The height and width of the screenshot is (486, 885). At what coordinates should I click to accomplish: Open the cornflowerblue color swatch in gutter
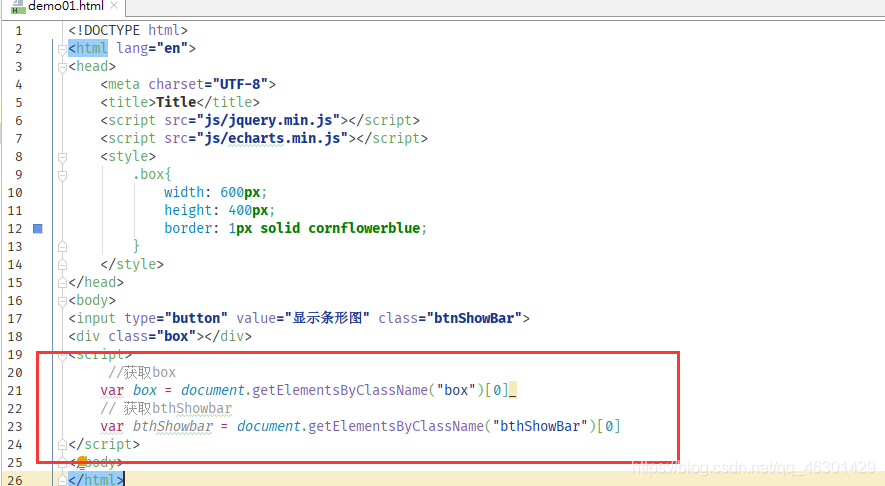(38, 229)
